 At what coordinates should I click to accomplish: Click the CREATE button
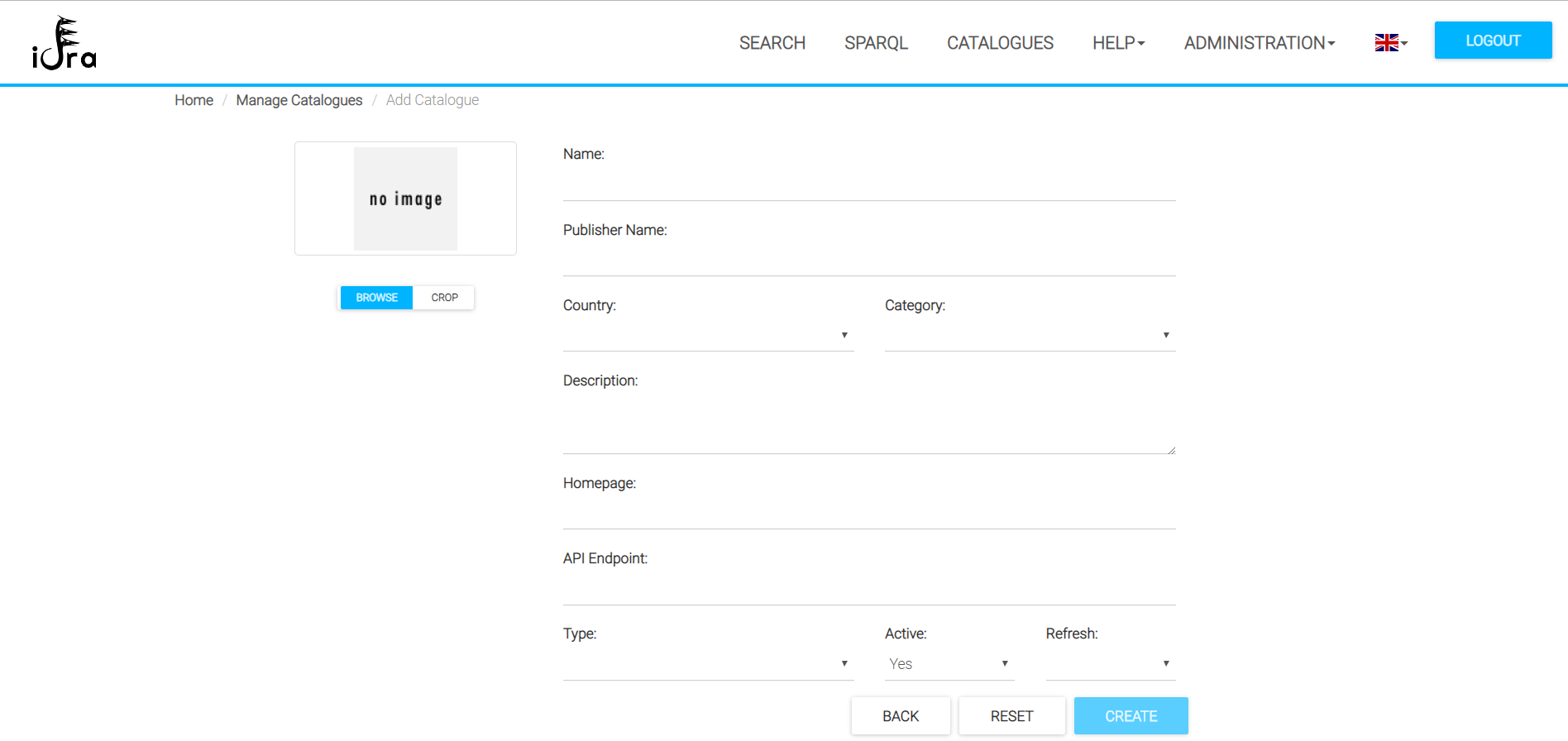pyautogui.click(x=1131, y=716)
